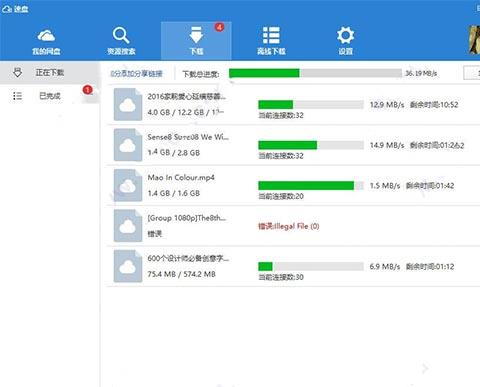480x387 pixels.
Task: Click progress bar of Sense8 download
Action: click(x=311, y=145)
